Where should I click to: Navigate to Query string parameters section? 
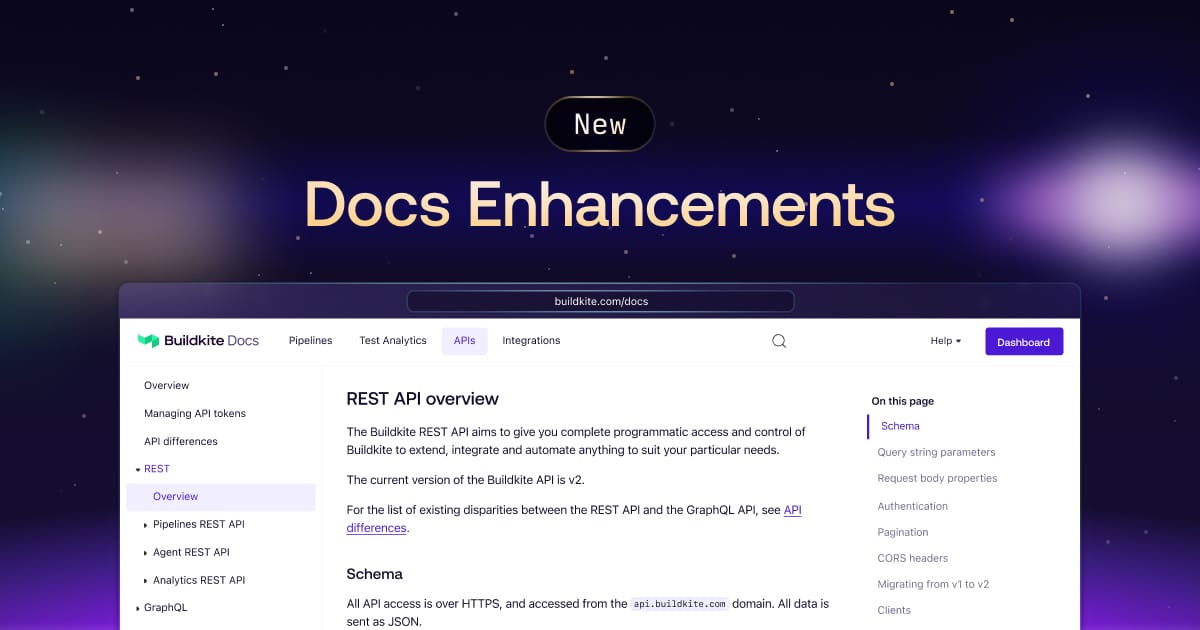point(936,452)
